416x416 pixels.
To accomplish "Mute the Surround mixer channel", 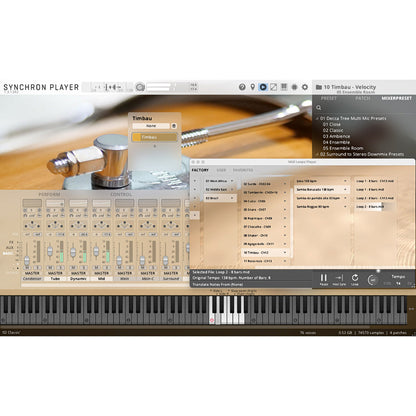I will [166, 268].
